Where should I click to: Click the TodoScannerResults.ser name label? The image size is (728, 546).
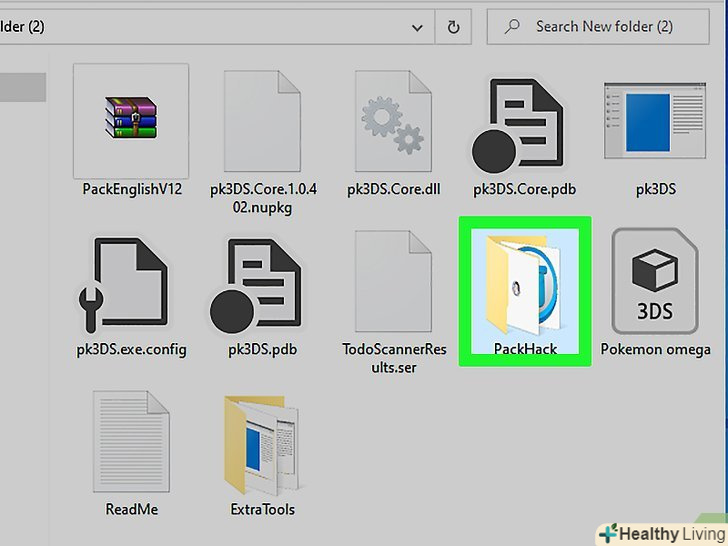pyautogui.click(x=394, y=358)
